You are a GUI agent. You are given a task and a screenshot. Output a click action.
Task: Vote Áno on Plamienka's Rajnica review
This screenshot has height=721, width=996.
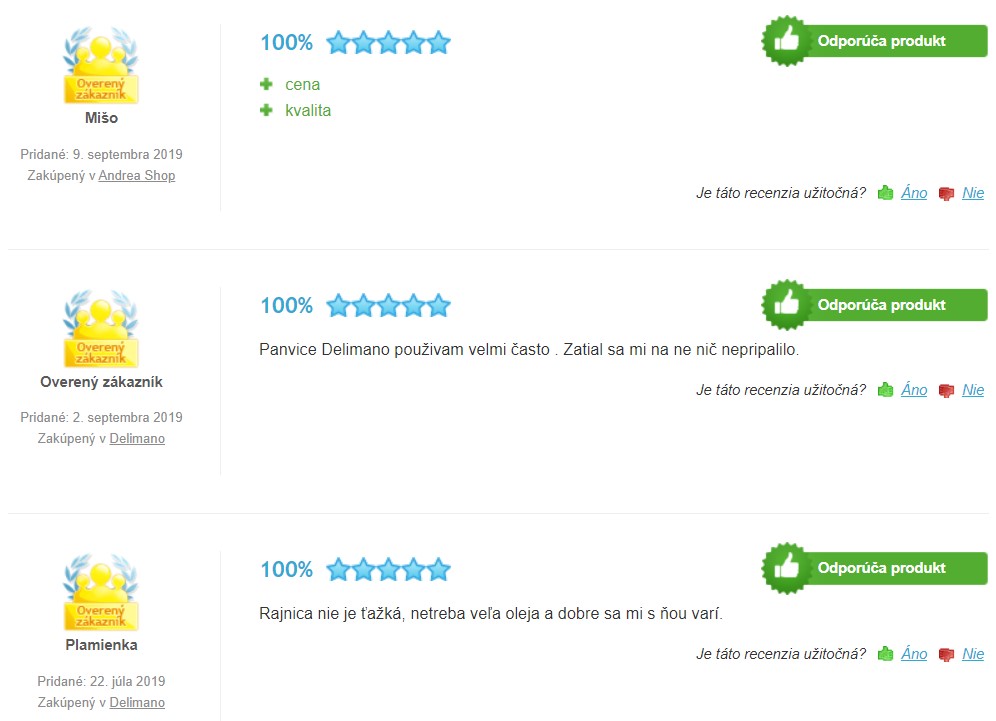914,654
